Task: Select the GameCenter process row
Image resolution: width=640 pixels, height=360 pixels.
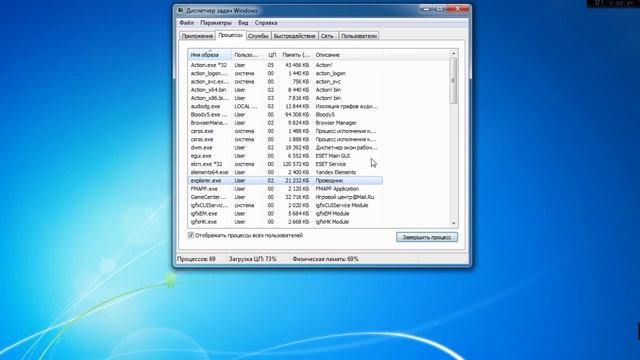Action: tap(285, 197)
